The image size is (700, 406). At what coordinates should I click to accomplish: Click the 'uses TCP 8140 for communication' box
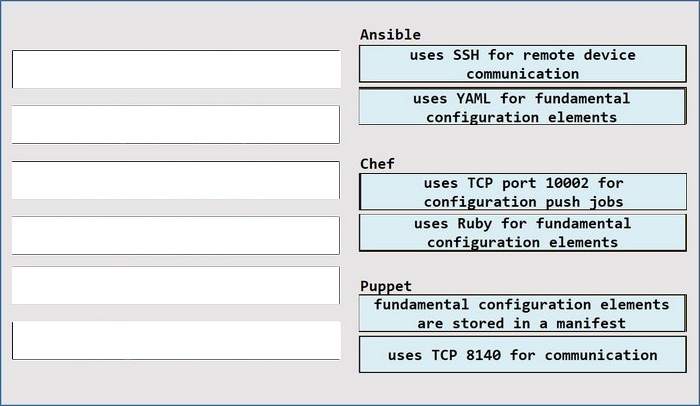[523, 354]
